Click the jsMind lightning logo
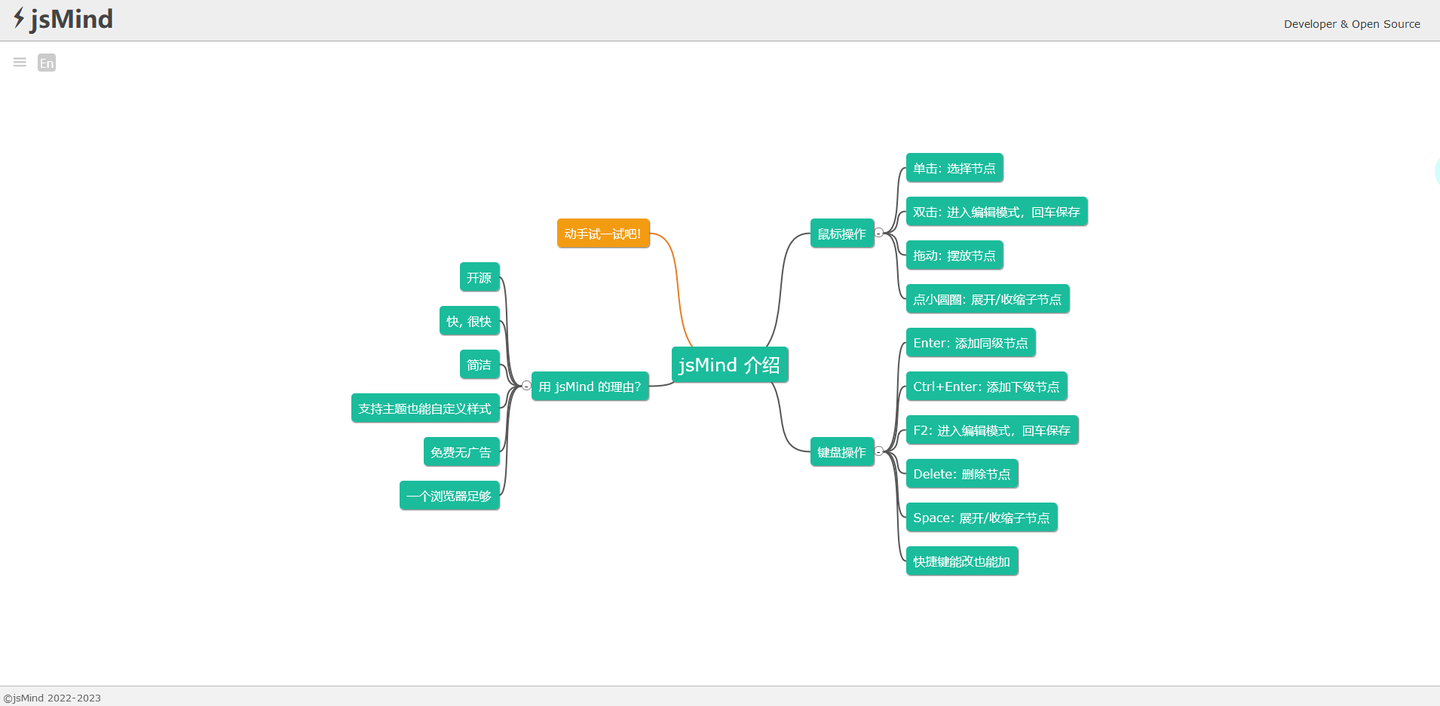1440x706 pixels. 19,18
